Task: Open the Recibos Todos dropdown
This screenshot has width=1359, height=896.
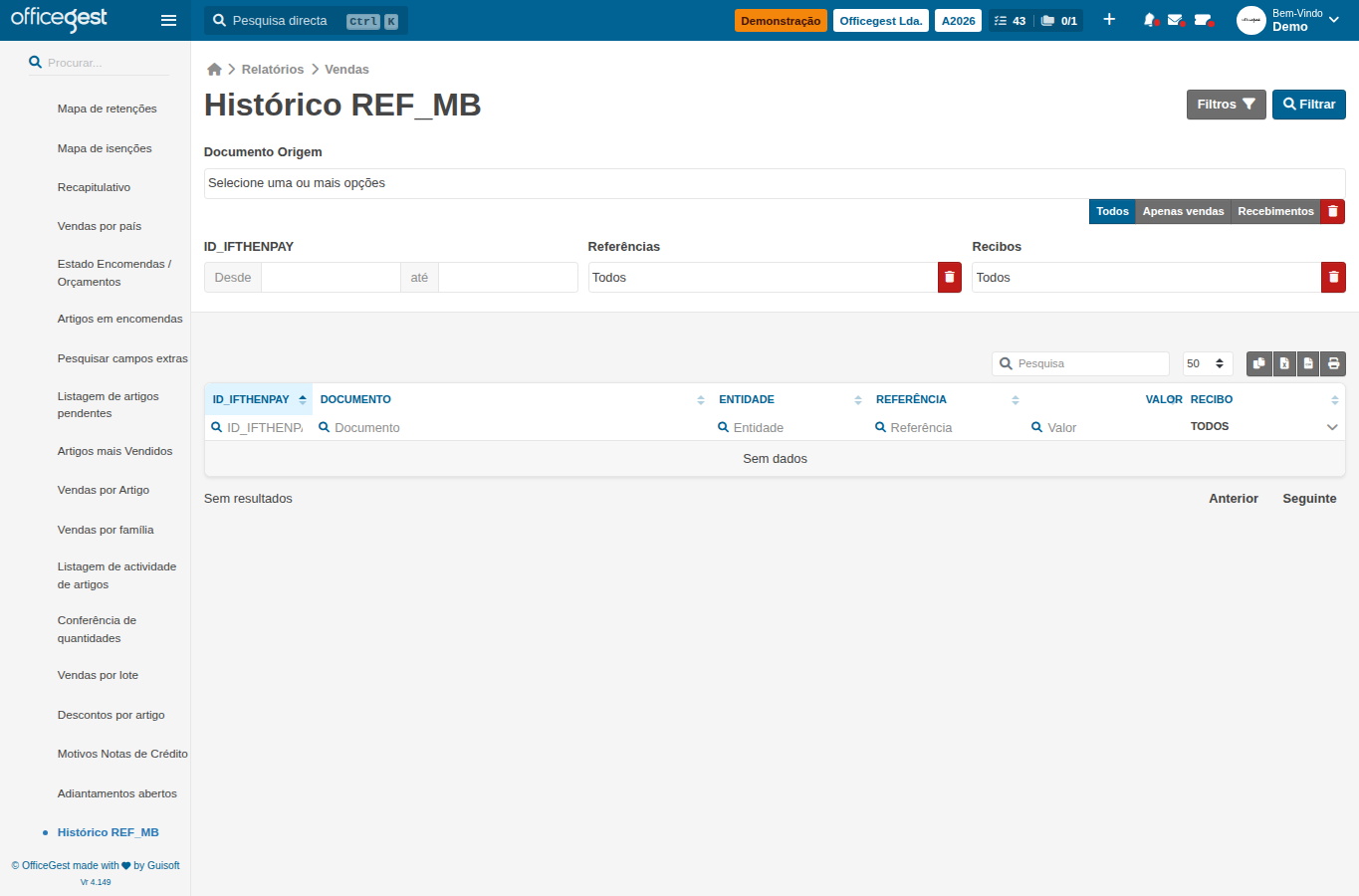Action: (x=1146, y=277)
